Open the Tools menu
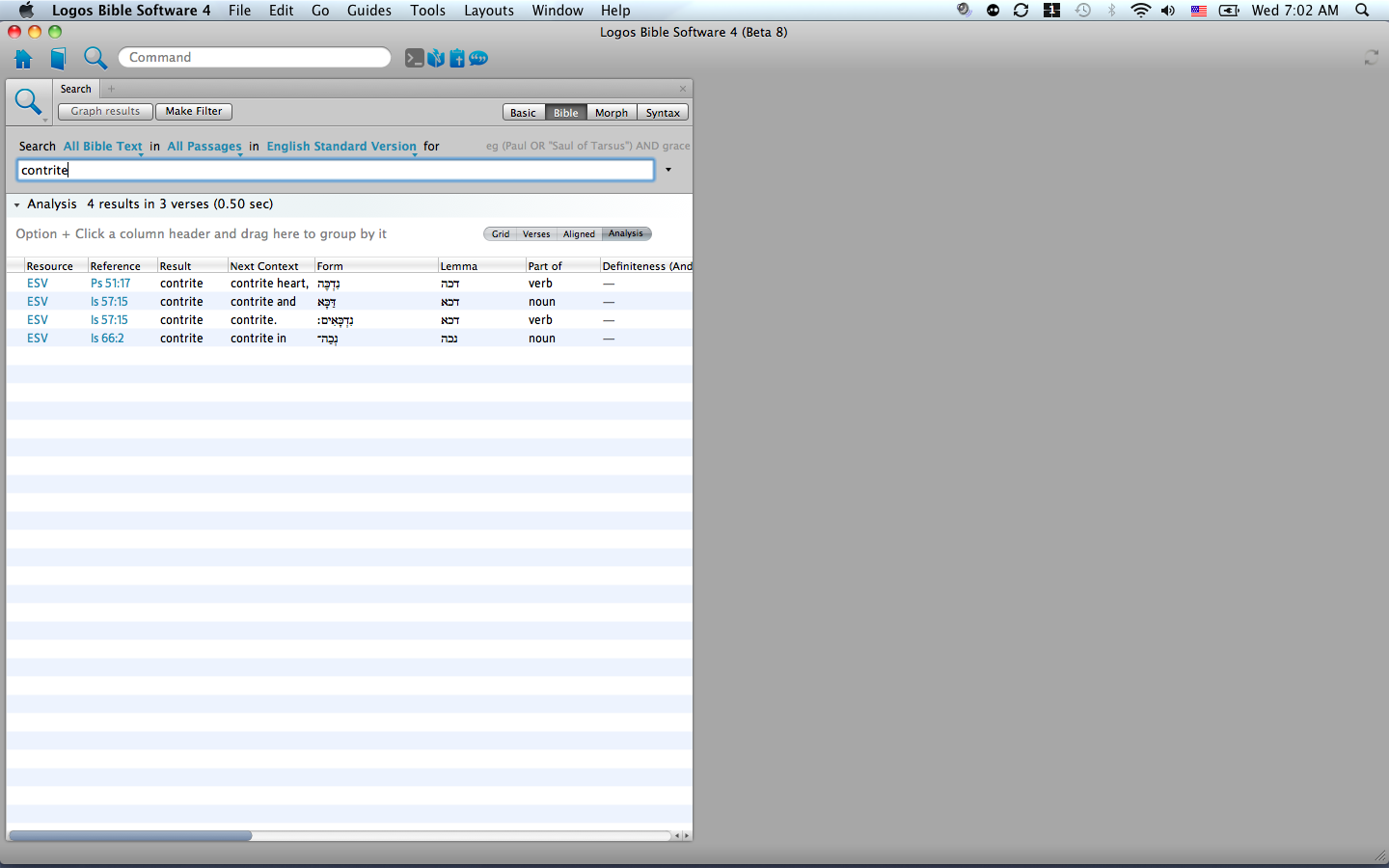 (427, 10)
